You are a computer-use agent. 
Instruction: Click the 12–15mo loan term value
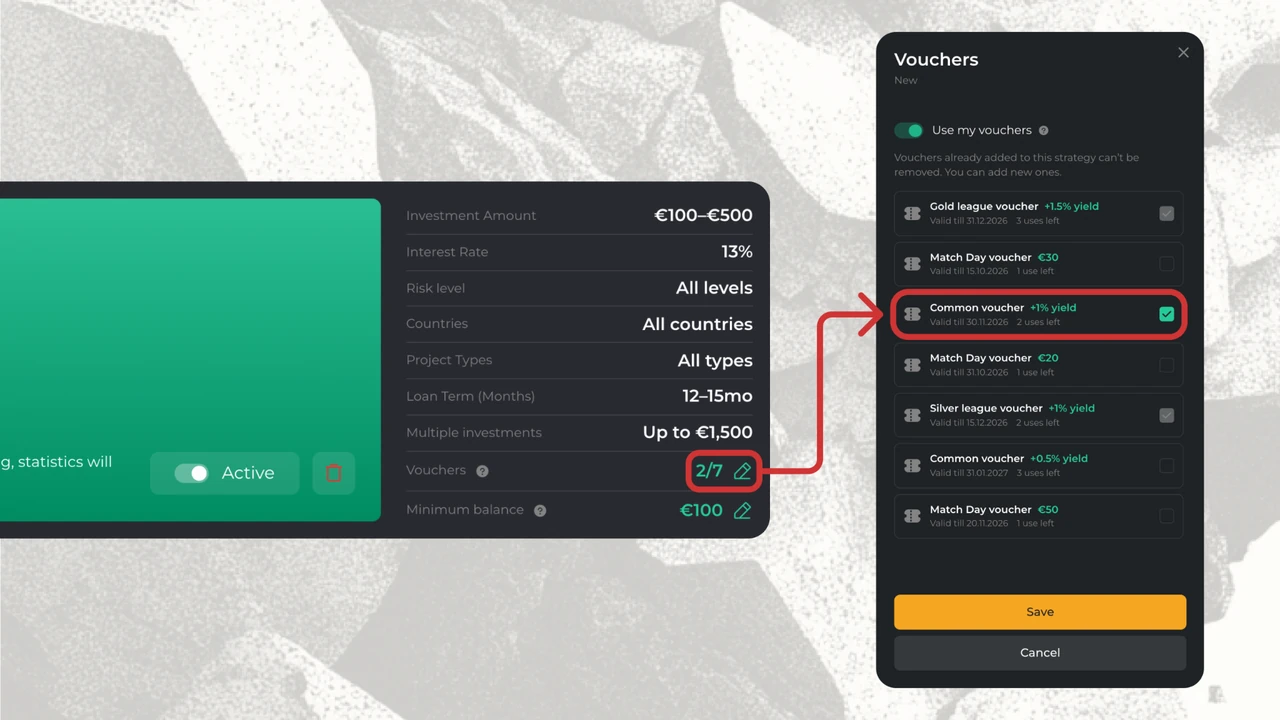[x=717, y=397]
